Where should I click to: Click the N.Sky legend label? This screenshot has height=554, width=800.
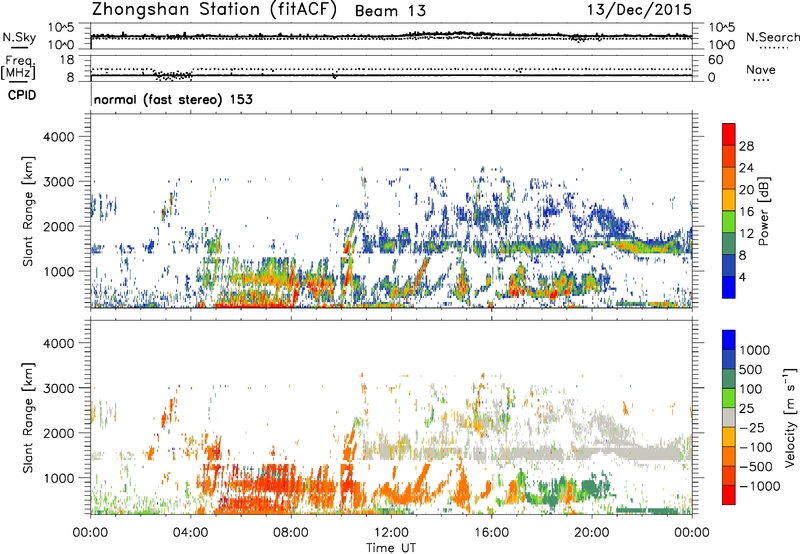[x=19, y=38]
